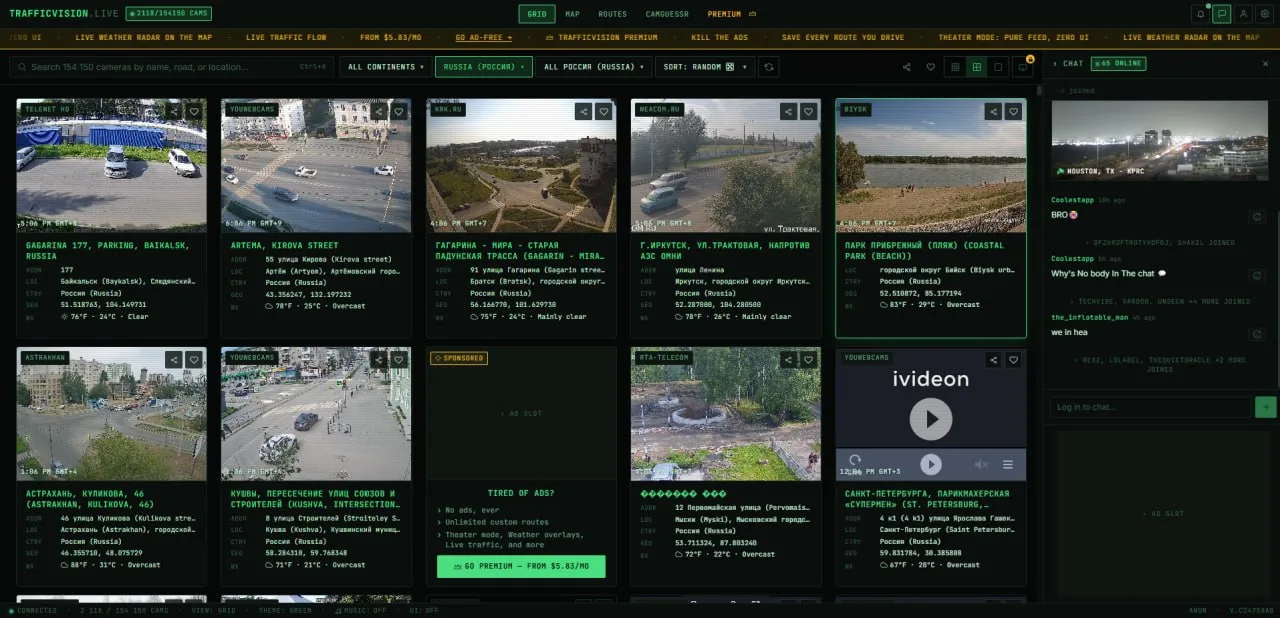
Task: Click the small play button in ivideon controls
Action: pyautogui.click(x=931, y=464)
